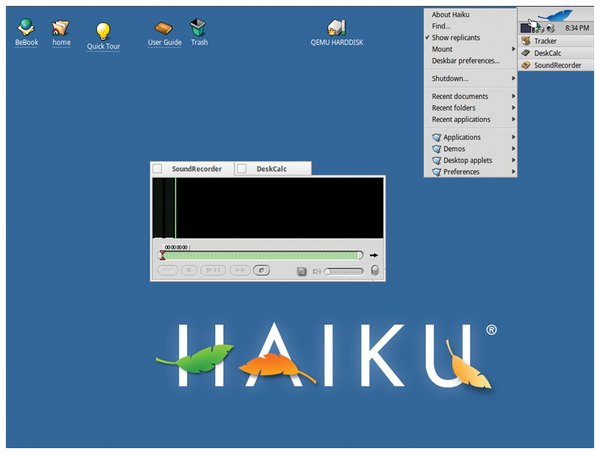Toggle the loop switch at SoundRecorder's right edge
The width and height of the screenshot is (600, 454).
[x=375, y=270]
